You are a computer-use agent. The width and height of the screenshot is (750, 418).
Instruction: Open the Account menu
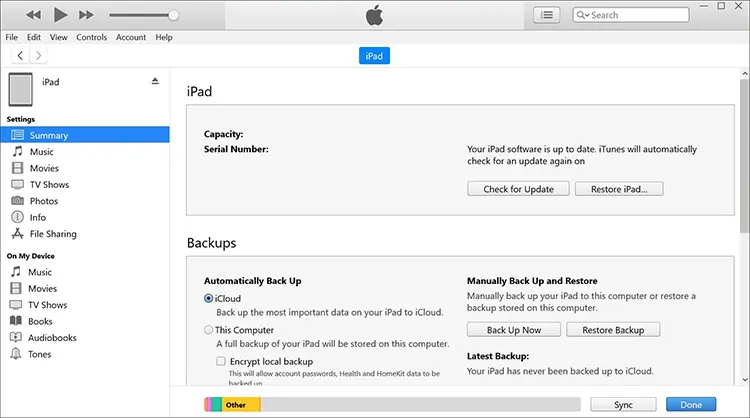[x=131, y=37]
